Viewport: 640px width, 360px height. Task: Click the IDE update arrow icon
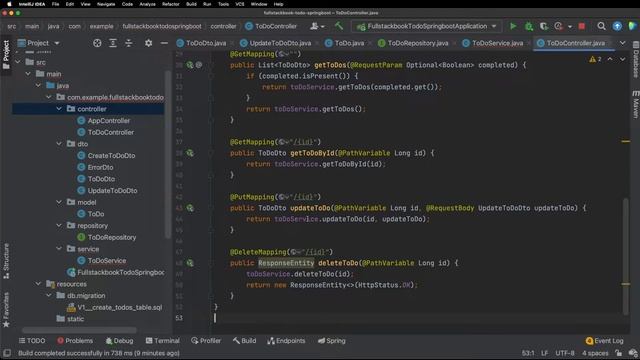coord(617,26)
